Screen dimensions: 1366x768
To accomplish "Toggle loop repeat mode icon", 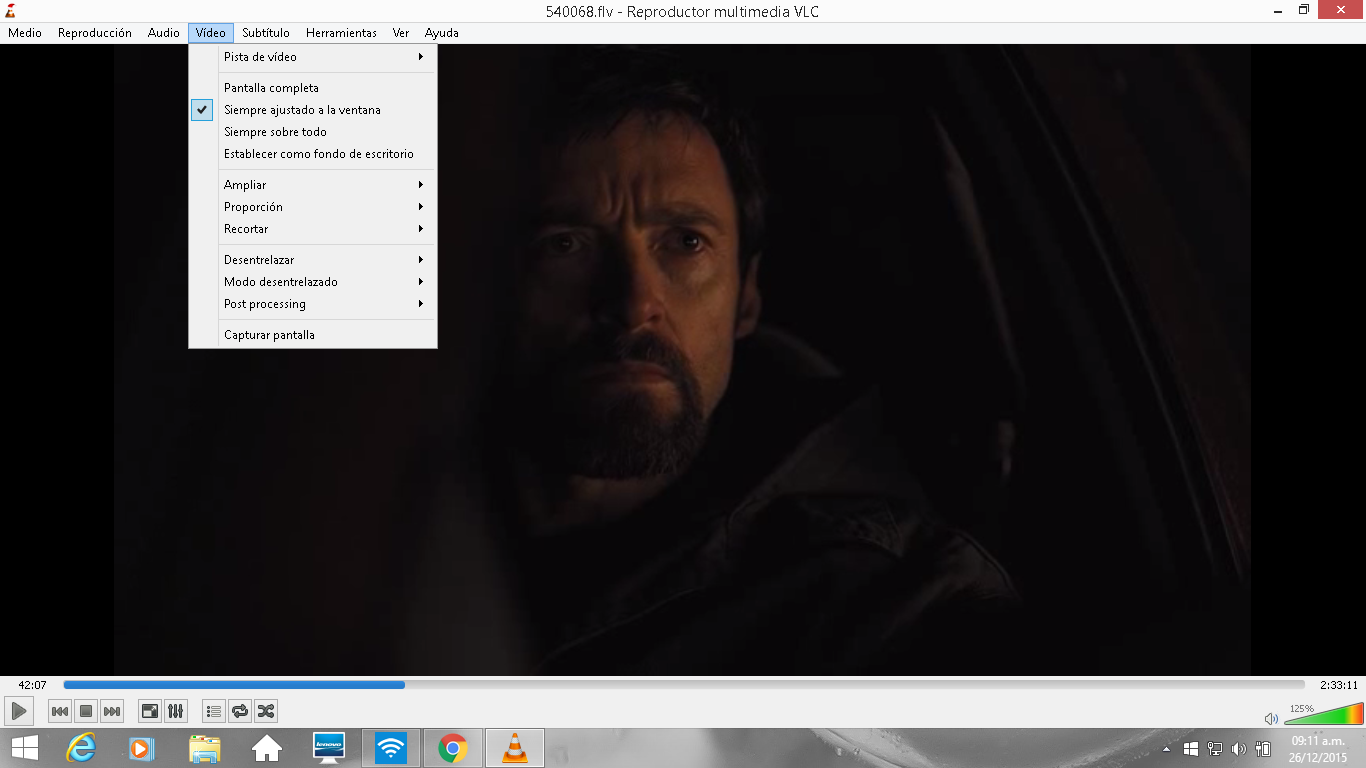I will (240, 711).
